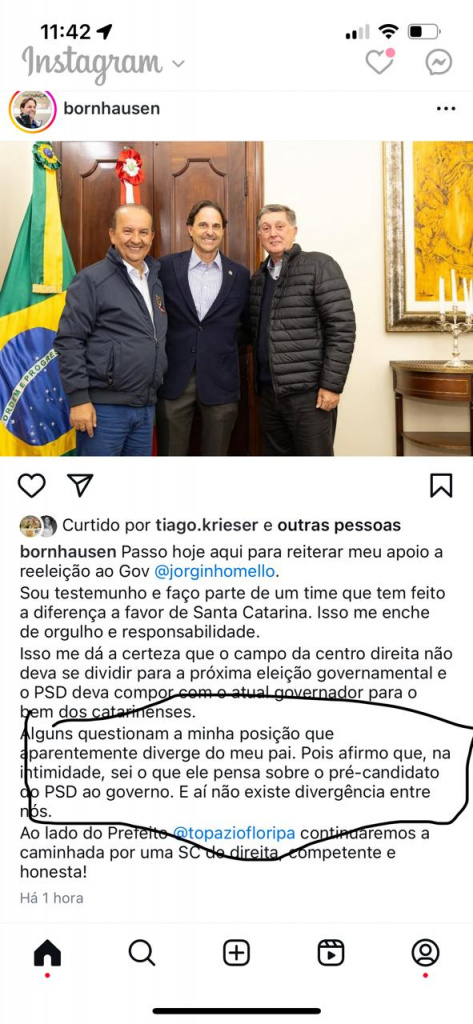
Task: Go to the Home tab
Action: (x=47, y=953)
